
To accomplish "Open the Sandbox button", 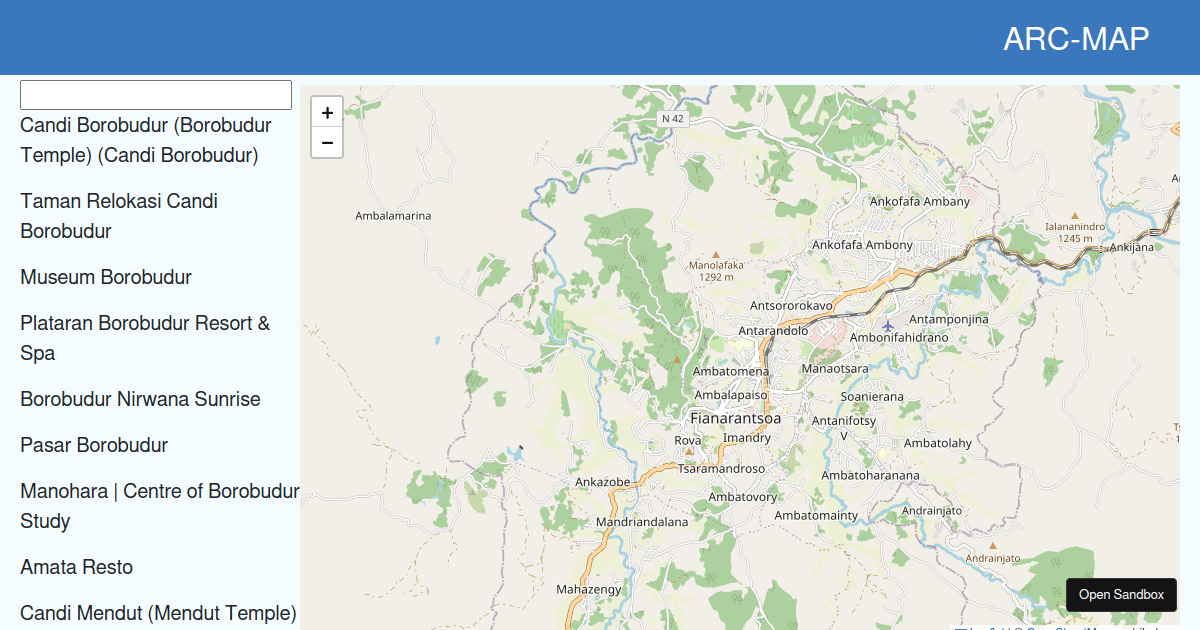I will pos(1121,595).
